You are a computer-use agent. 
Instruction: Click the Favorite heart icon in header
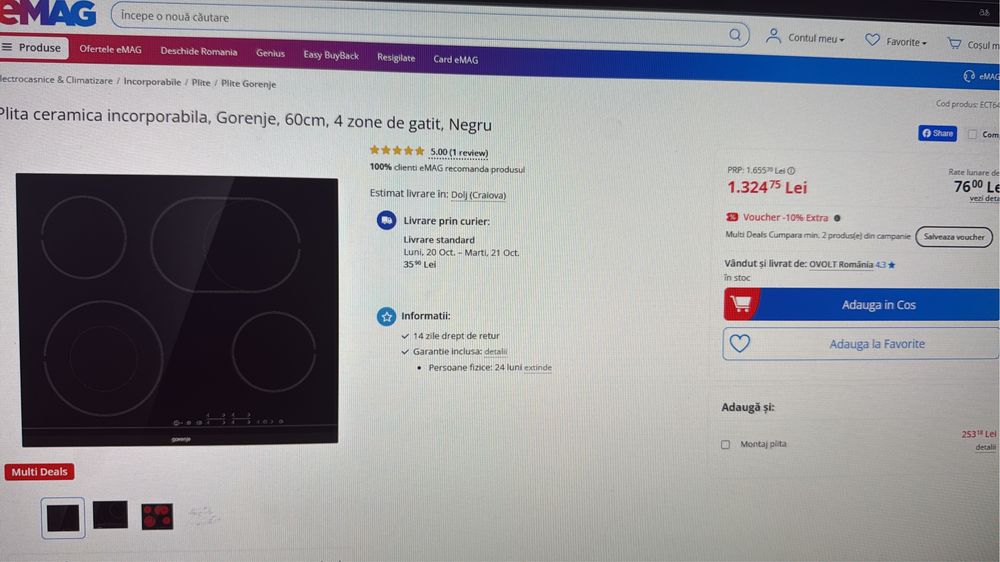coord(872,40)
